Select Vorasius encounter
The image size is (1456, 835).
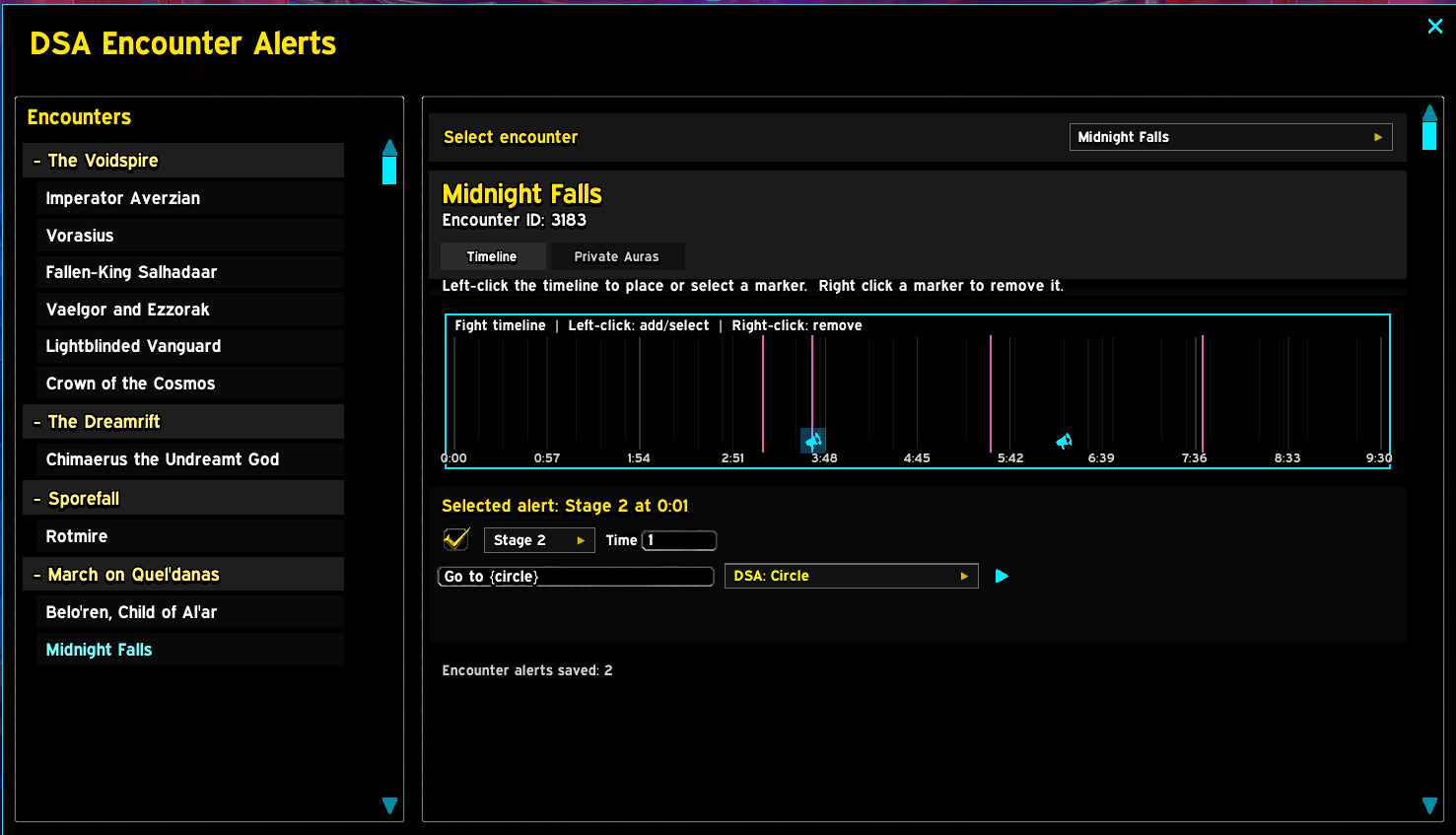coord(190,236)
